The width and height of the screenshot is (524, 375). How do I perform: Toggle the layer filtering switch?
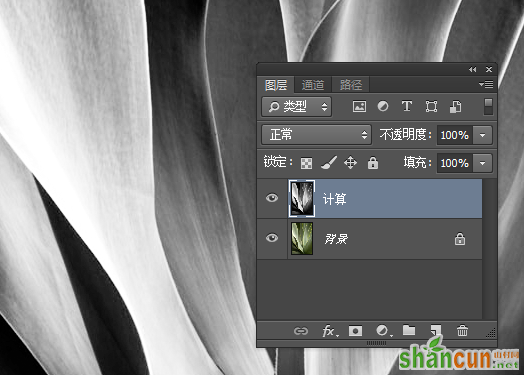point(488,107)
